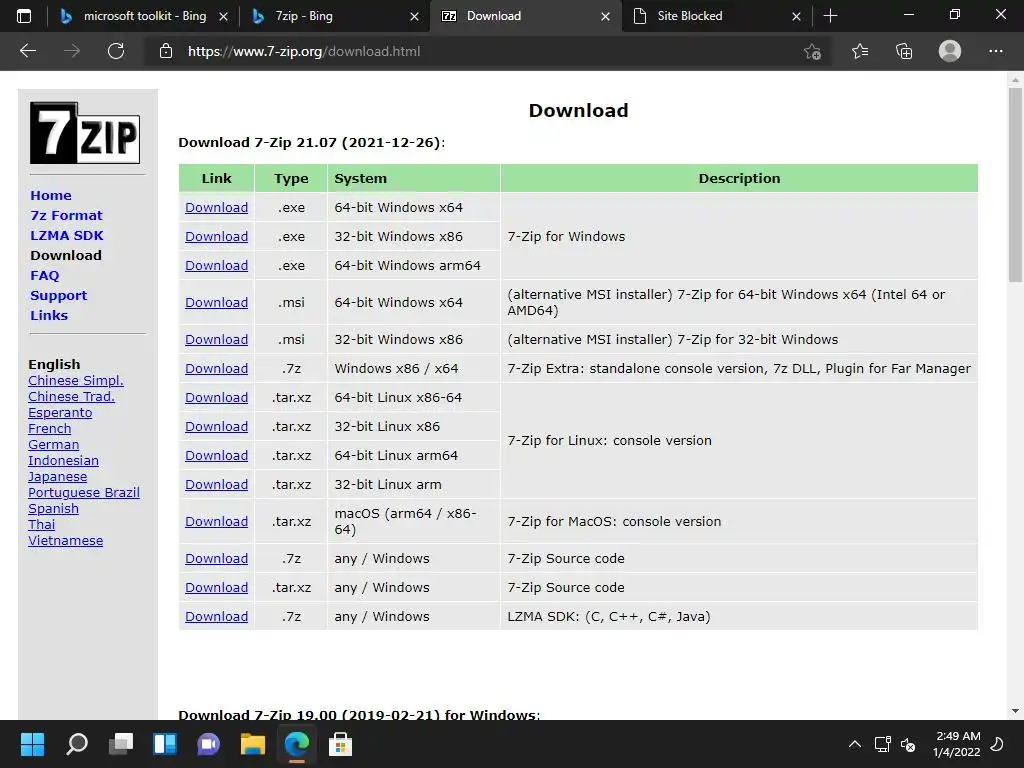
Task: Open the browser Settings and more menu
Action: pos(995,51)
